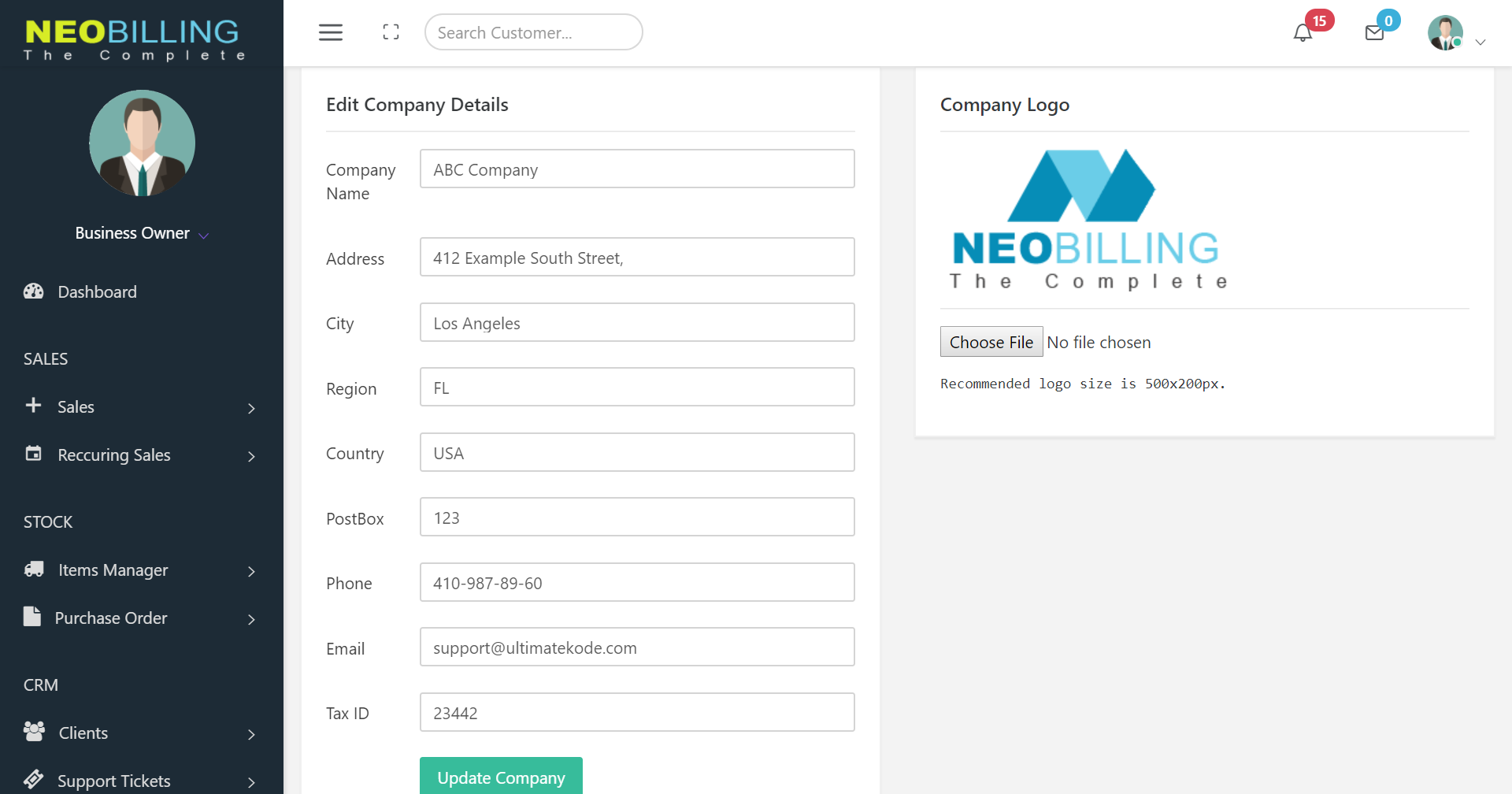Click the Dashboard gauge icon

33,291
